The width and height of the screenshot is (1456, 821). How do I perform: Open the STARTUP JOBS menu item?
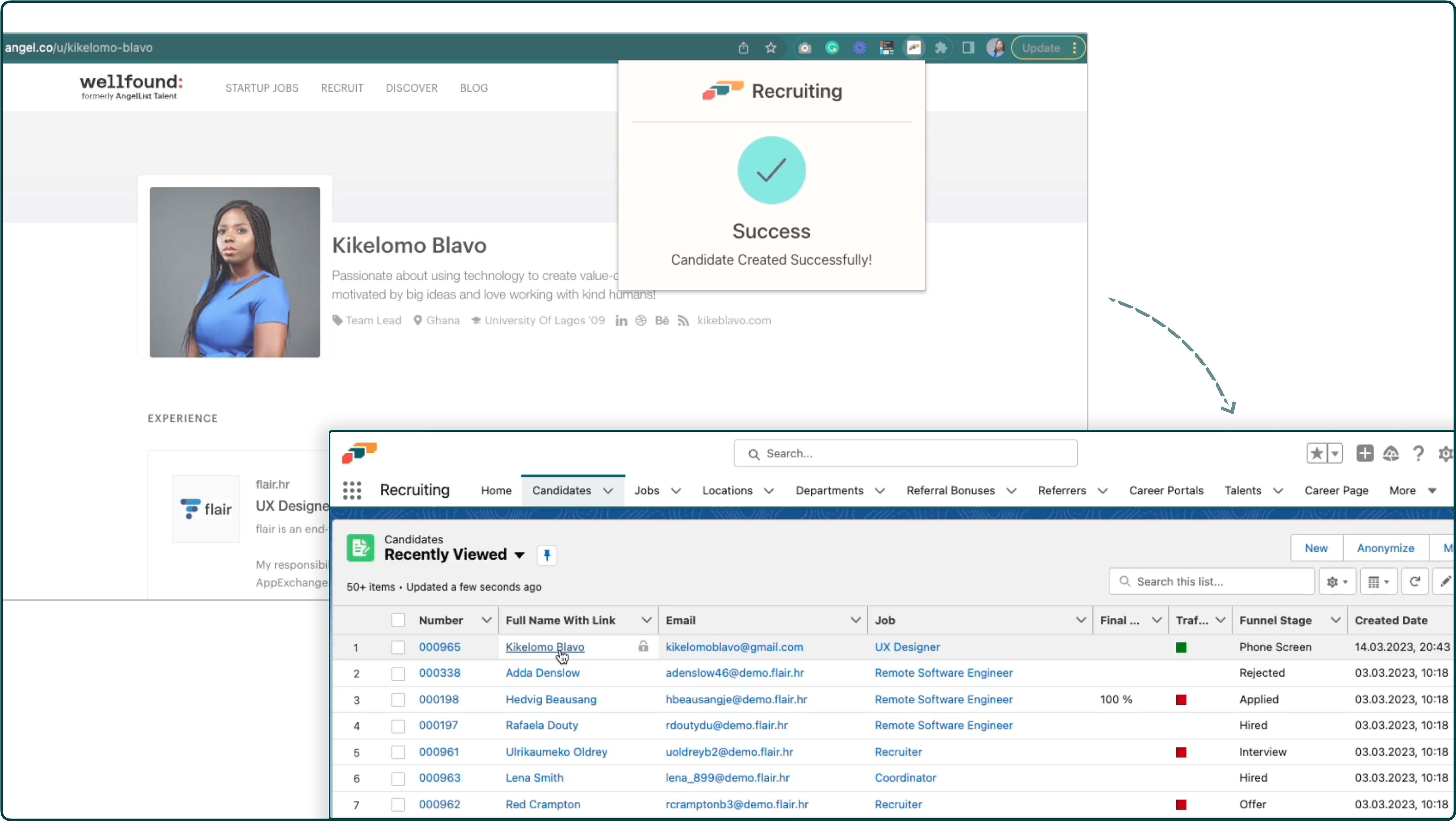point(262,88)
